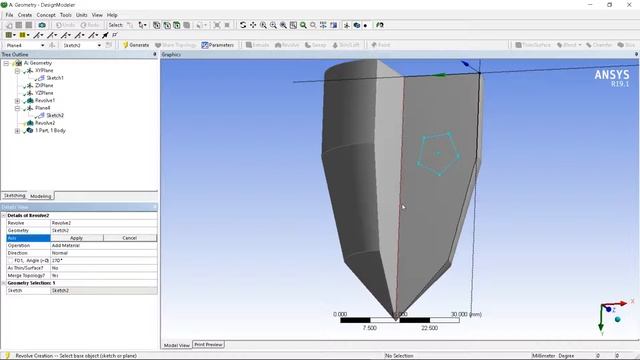Open the green face color dropdown
640x360 pixels.
14,35
